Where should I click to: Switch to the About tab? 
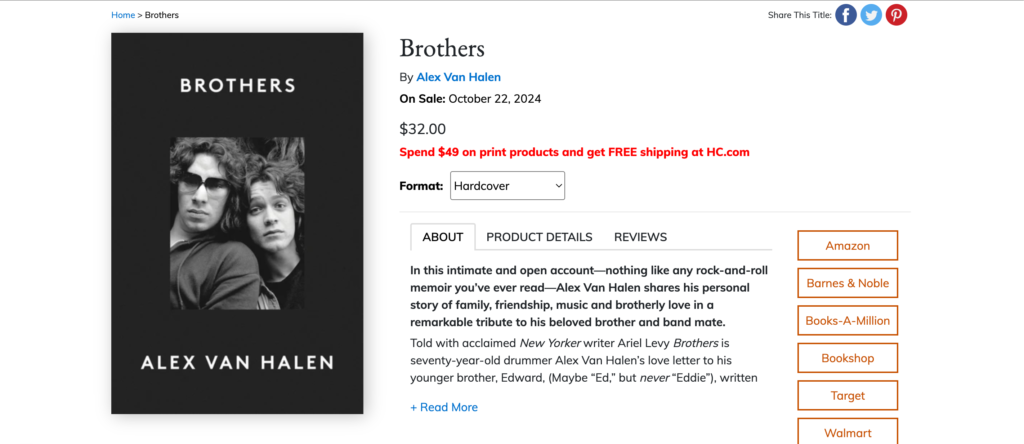point(442,237)
